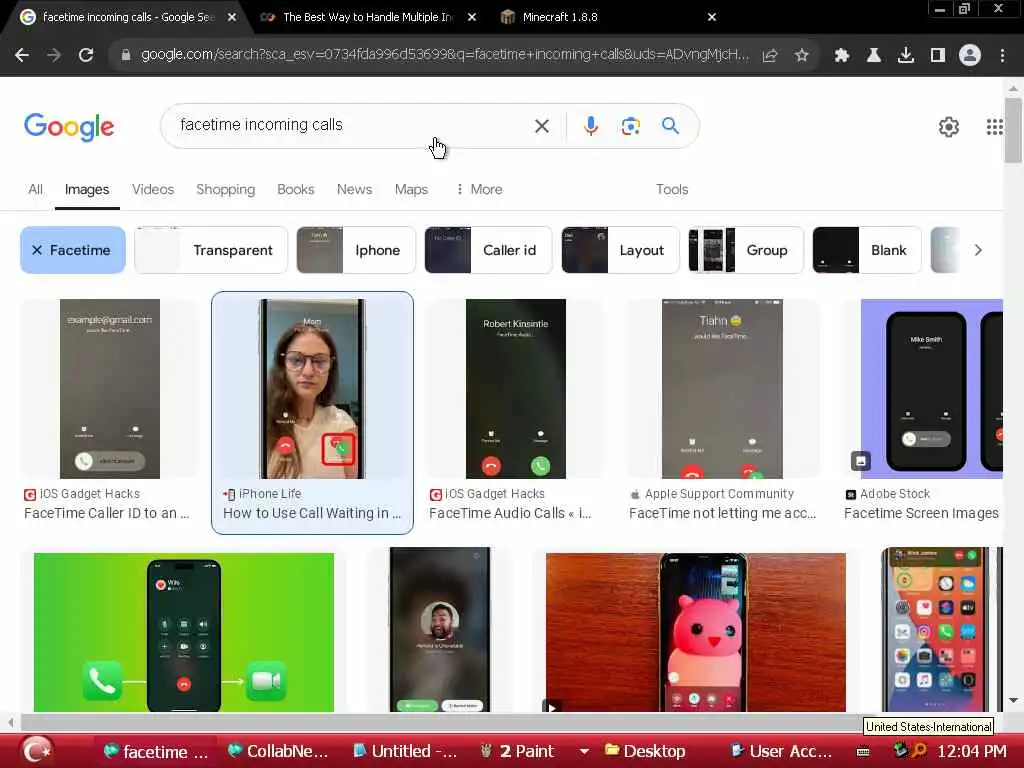Screen dimensions: 1024x768
Task: Click 'Facetime Screen Images' caption link
Action: (x=921, y=513)
